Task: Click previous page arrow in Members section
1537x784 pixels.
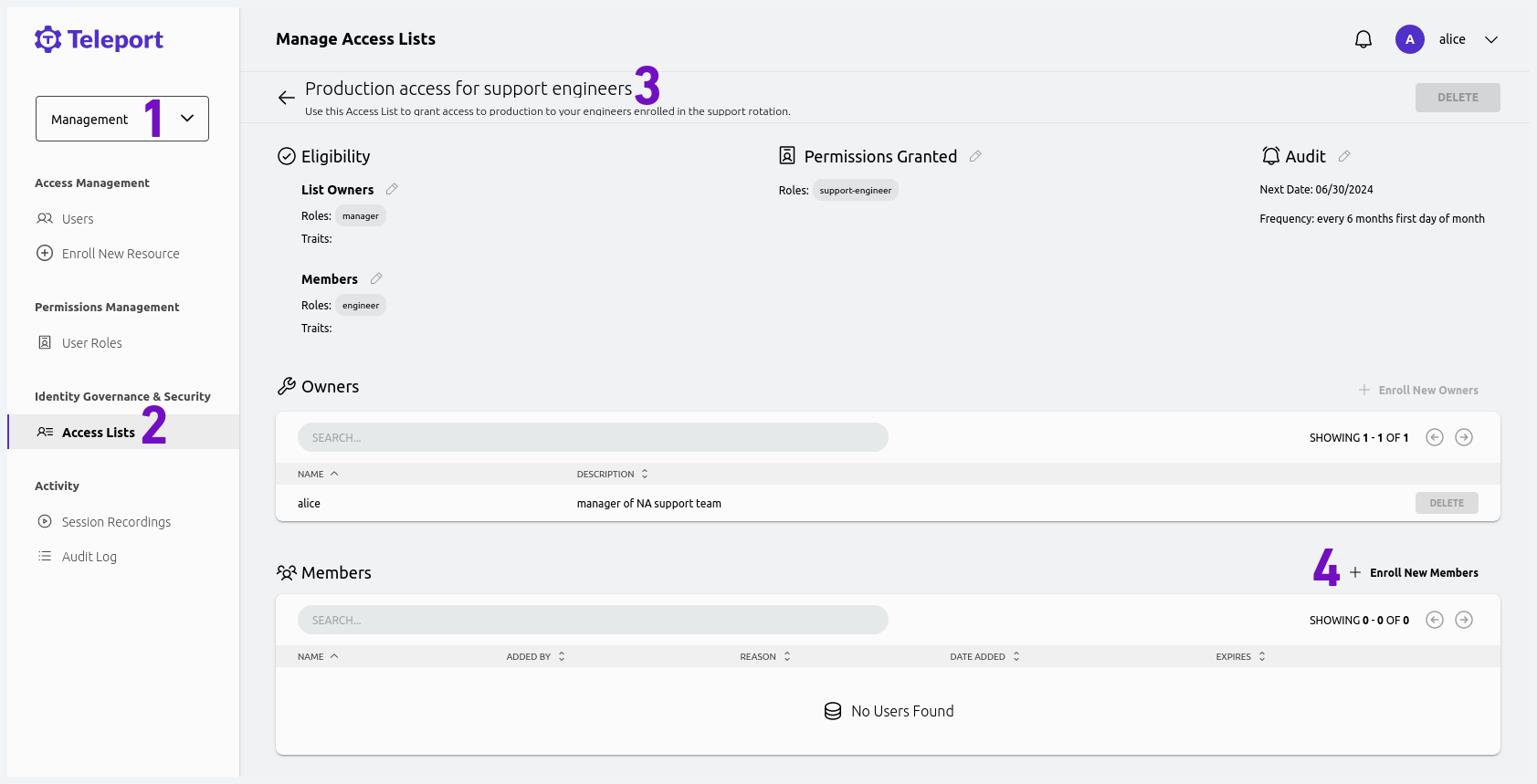Action: click(x=1434, y=620)
